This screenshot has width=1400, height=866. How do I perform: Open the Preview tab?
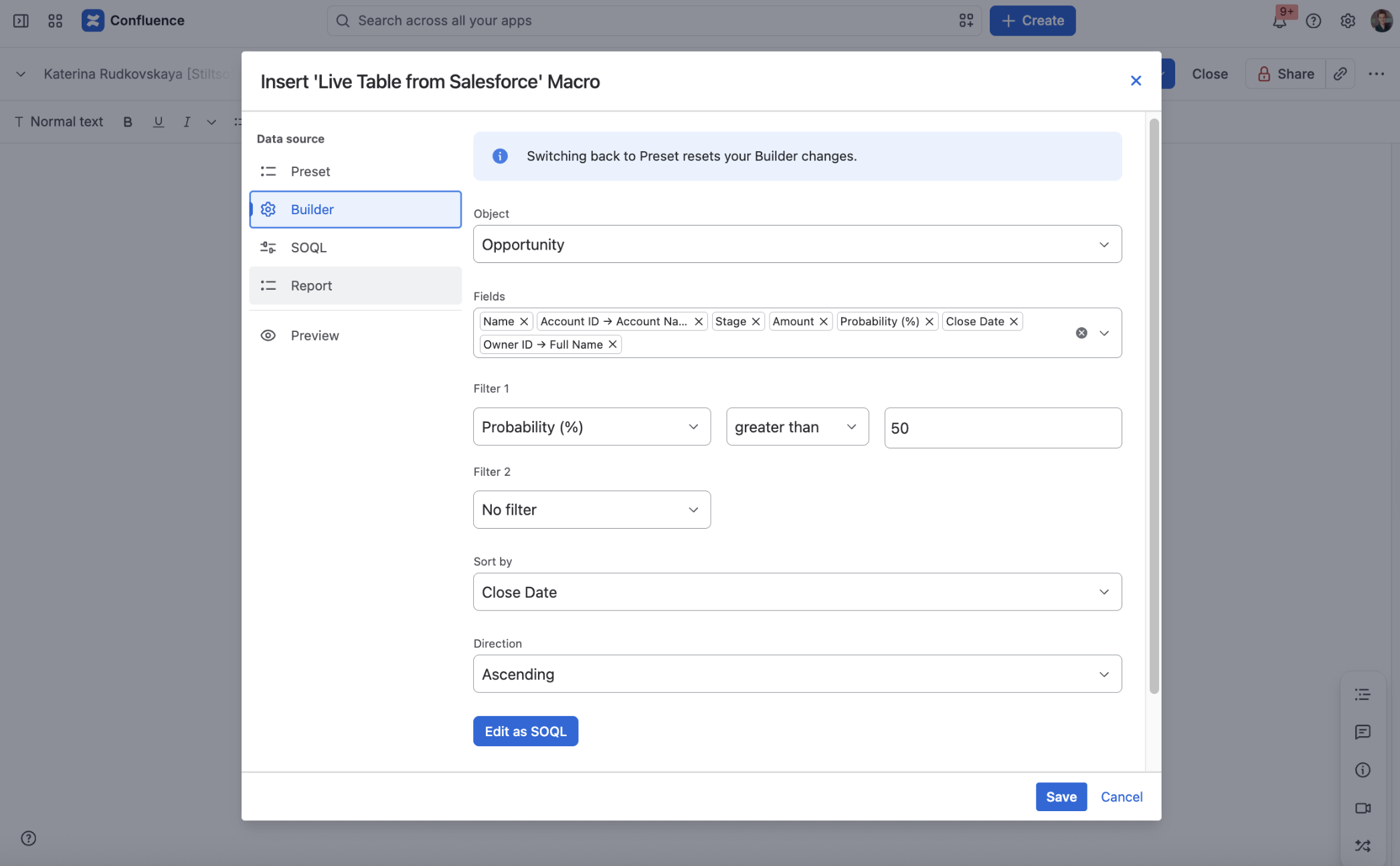point(355,336)
